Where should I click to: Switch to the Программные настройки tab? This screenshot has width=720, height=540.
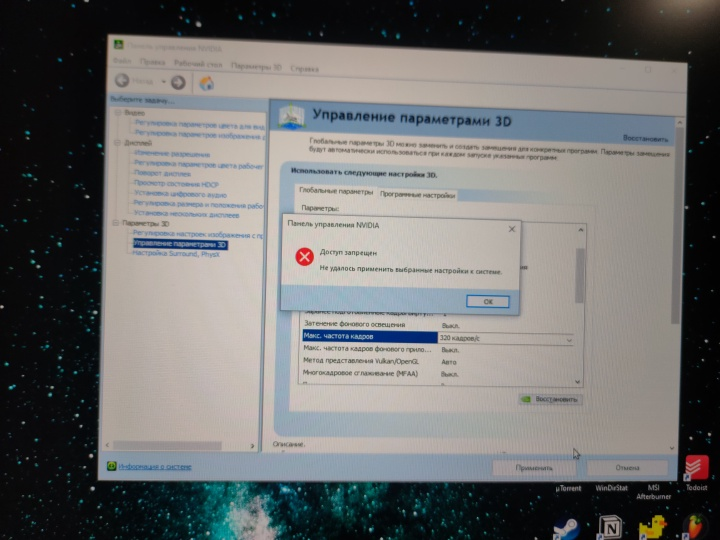pos(417,195)
